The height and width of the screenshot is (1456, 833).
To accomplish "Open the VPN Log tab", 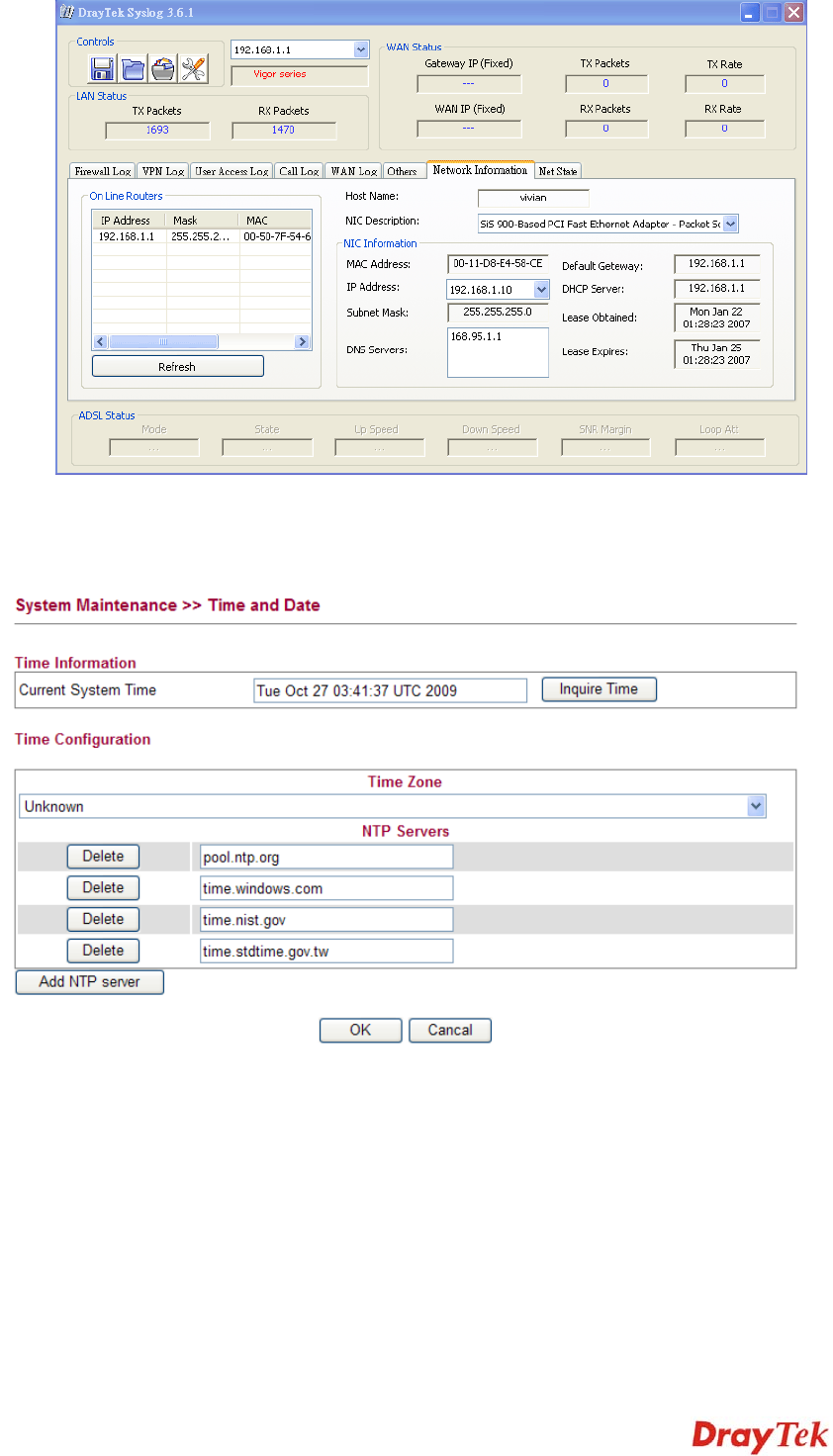I will [x=163, y=171].
